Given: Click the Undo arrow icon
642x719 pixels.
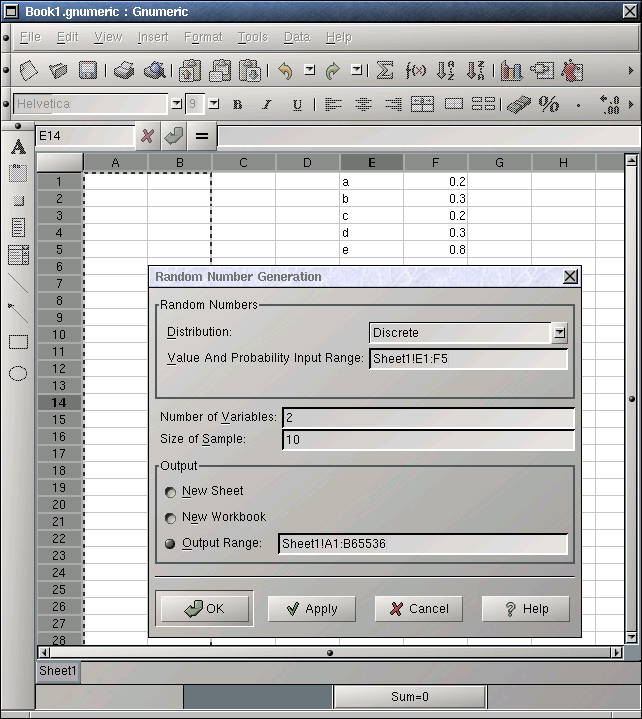Looking at the screenshot, I should click(x=285, y=71).
